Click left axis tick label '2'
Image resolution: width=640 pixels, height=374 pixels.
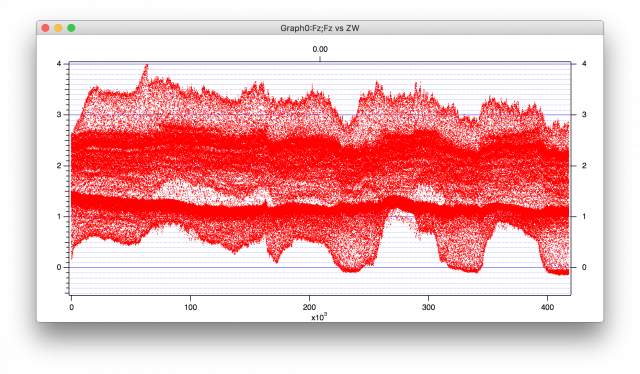click(59, 165)
